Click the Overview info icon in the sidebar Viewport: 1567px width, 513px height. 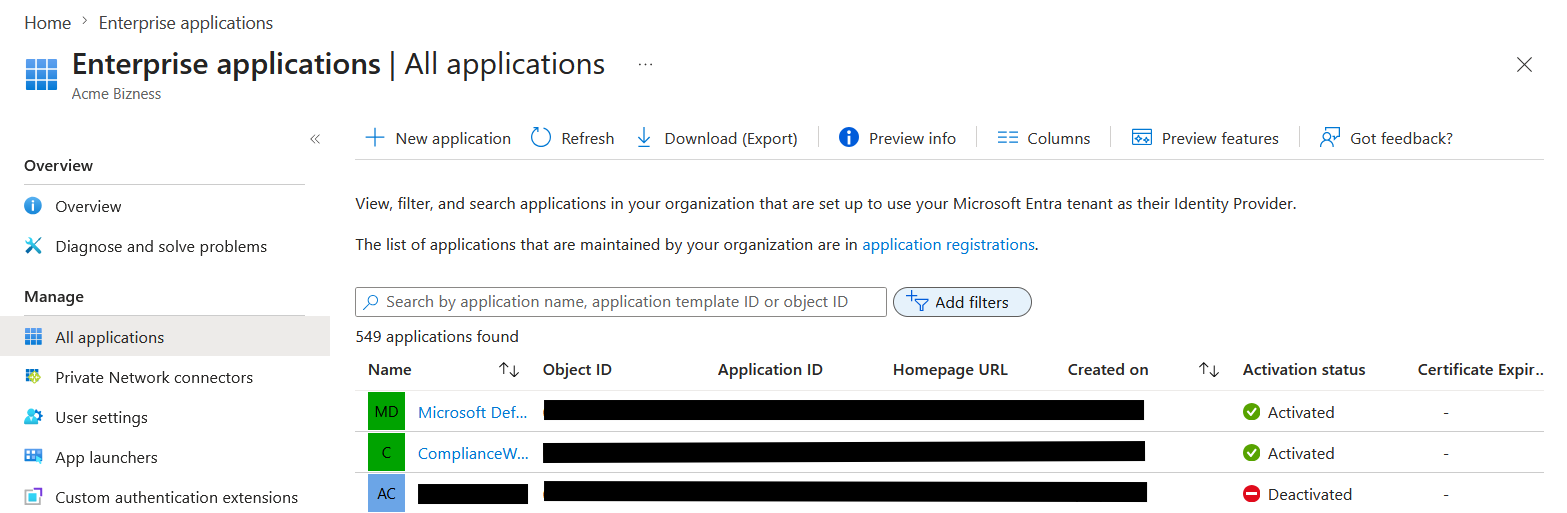click(x=33, y=205)
